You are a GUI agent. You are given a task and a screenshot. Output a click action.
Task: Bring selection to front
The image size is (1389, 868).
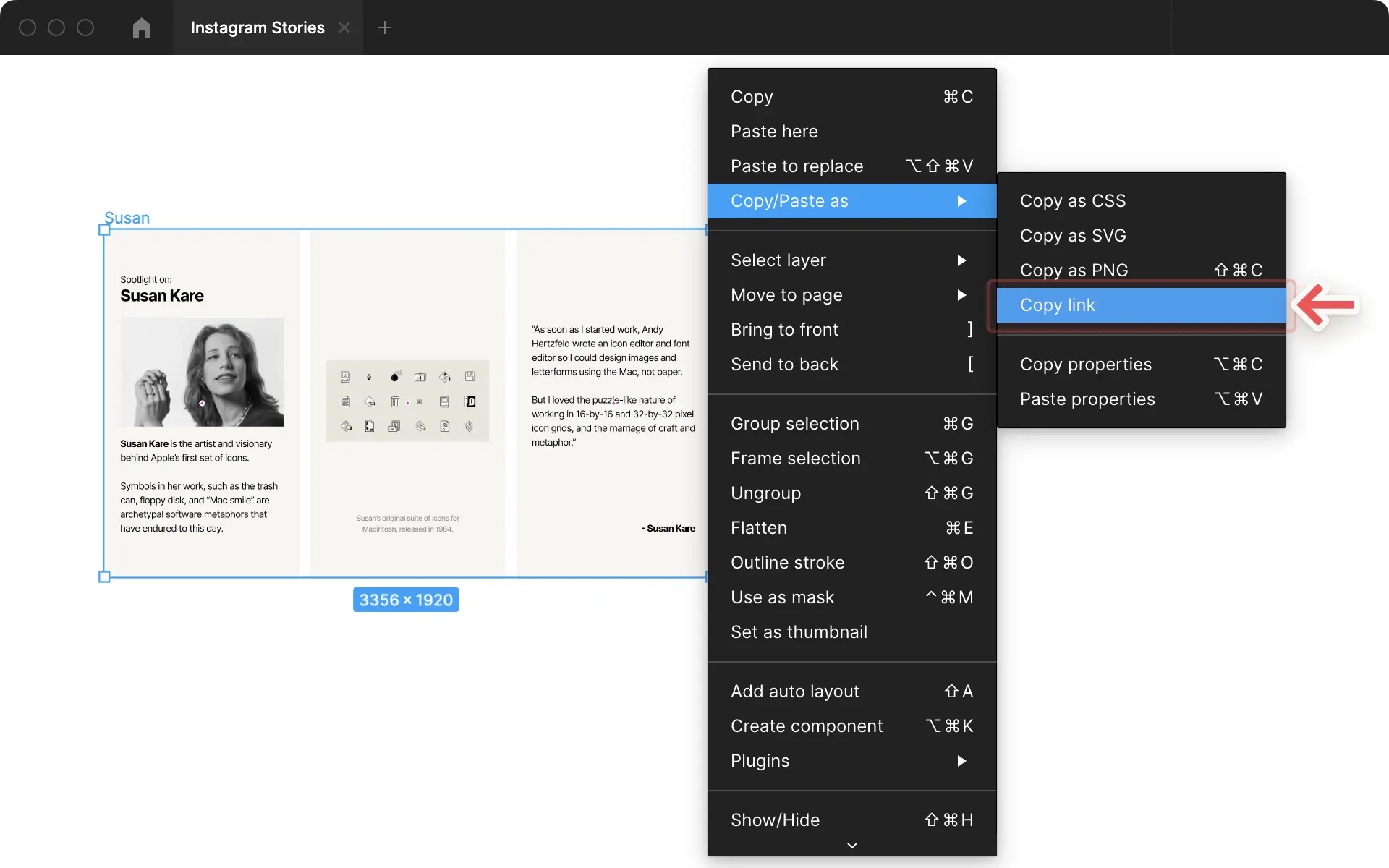785,329
